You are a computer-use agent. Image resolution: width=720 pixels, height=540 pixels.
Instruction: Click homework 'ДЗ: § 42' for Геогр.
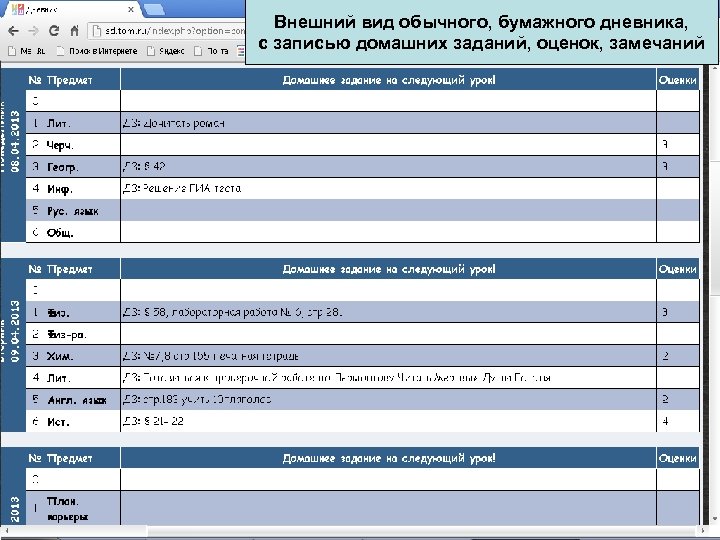[144, 167]
